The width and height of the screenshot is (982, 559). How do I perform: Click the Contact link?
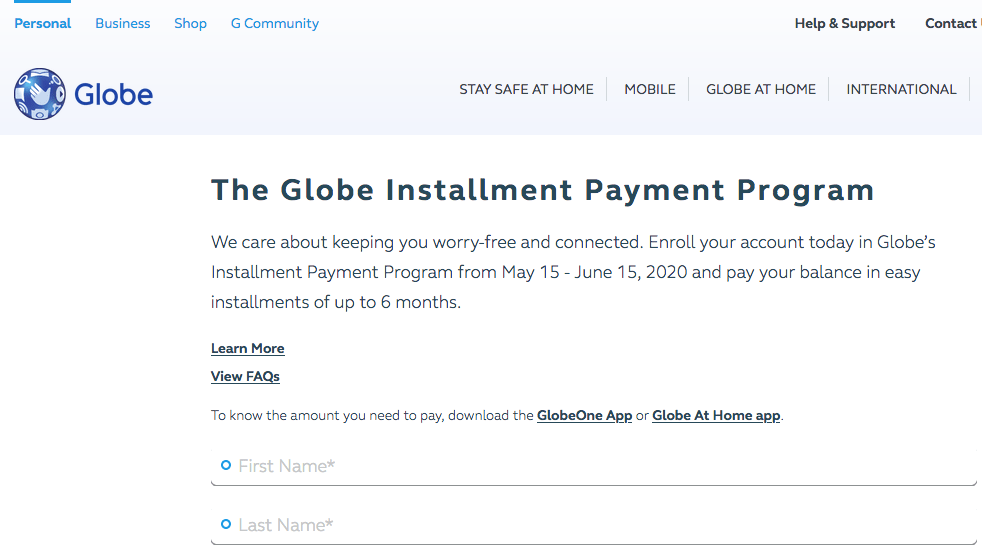point(953,23)
